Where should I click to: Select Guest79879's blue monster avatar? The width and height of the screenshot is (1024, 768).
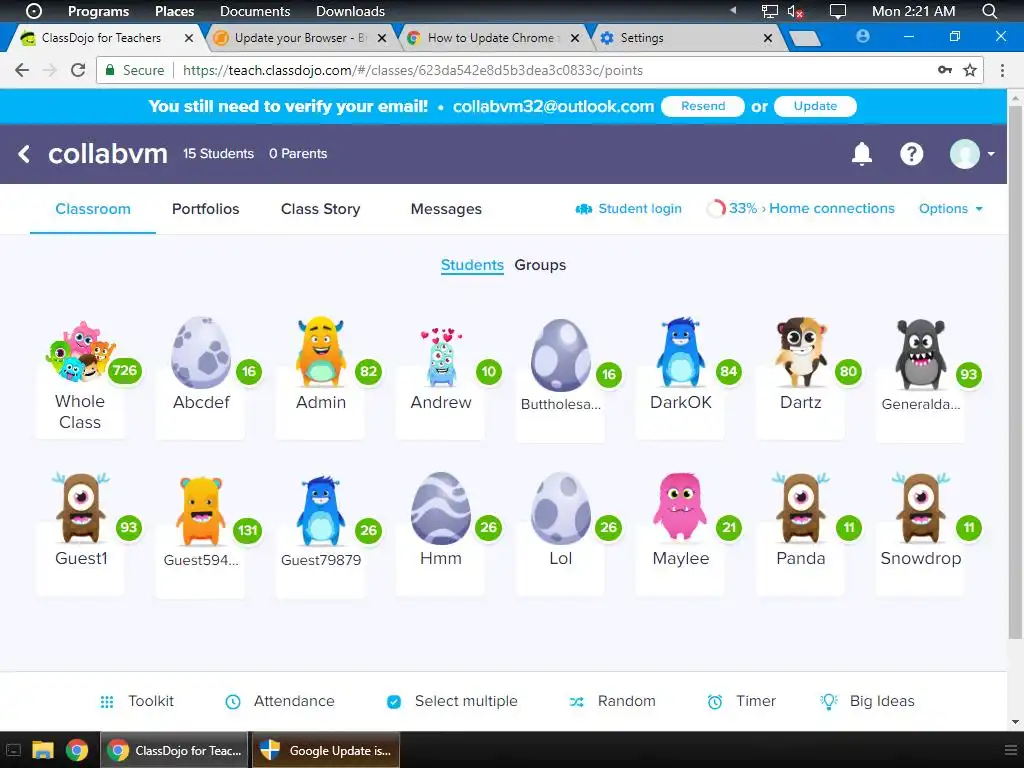321,511
